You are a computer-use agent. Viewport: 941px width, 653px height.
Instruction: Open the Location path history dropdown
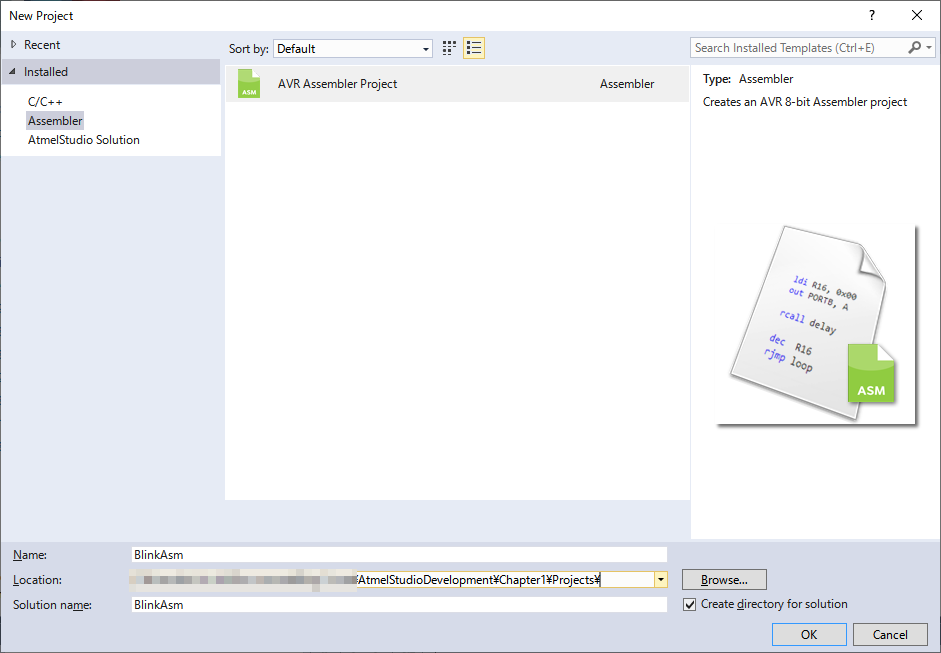pos(661,580)
